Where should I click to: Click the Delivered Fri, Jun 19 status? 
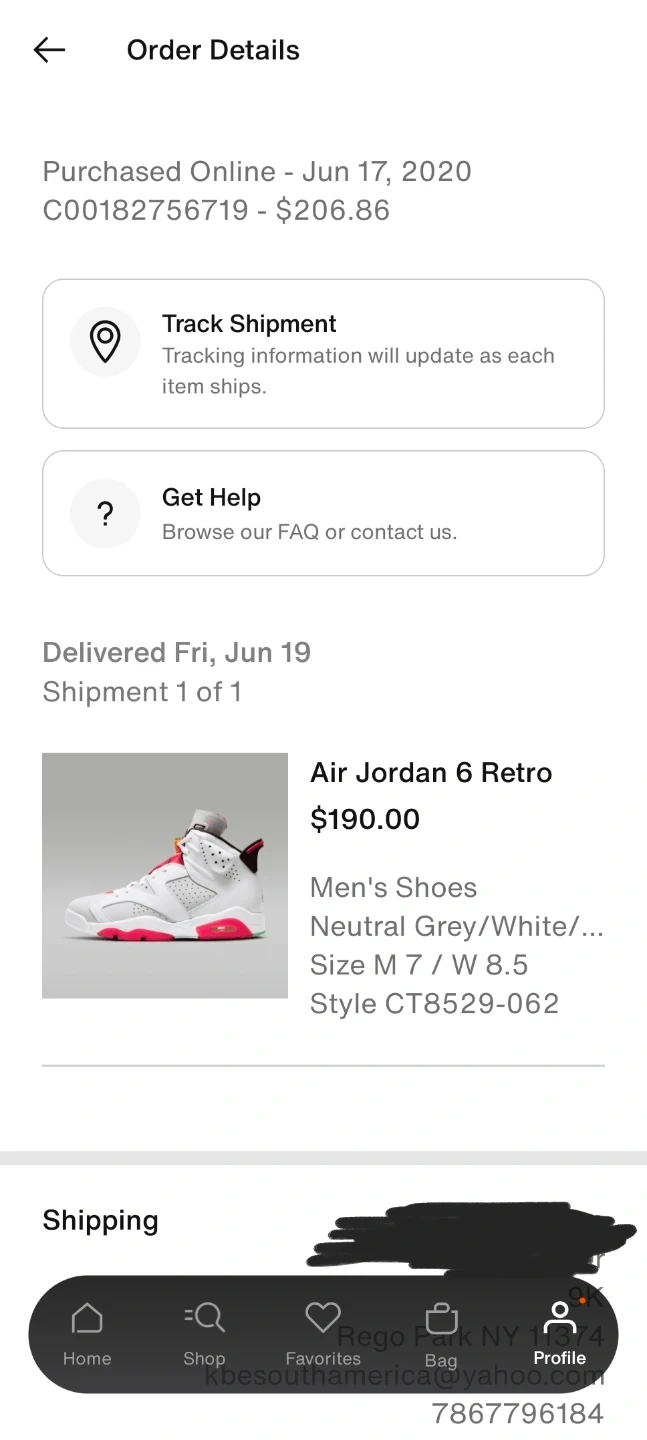click(x=176, y=653)
